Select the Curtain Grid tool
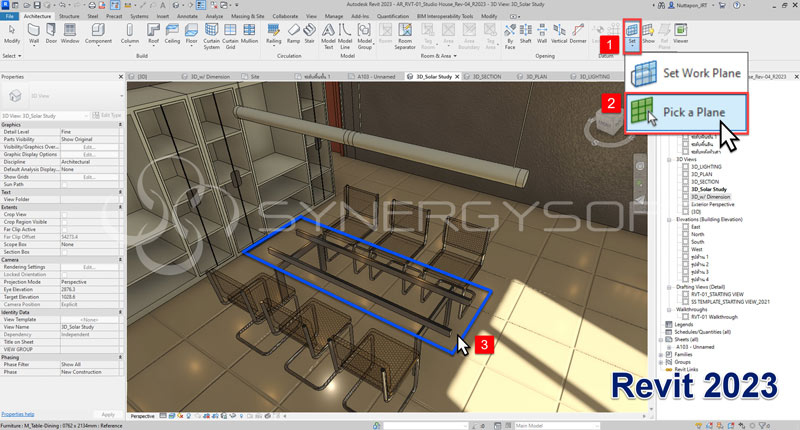Screen dimensions: 800x430 (x=230, y=36)
